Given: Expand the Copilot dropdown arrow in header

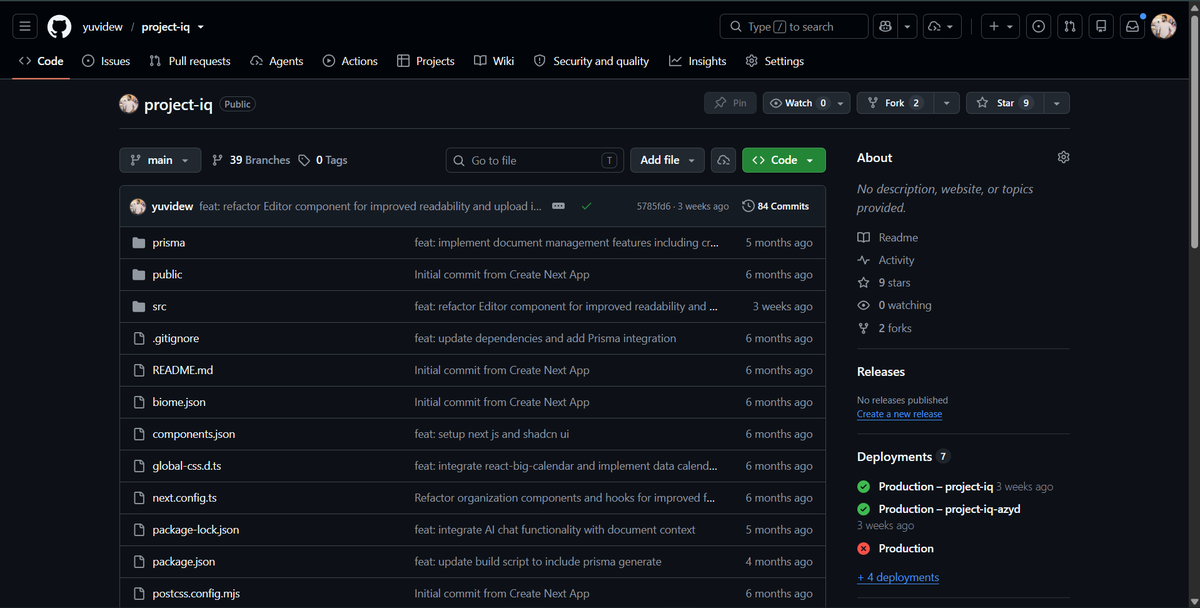Looking at the screenshot, I should [x=907, y=27].
